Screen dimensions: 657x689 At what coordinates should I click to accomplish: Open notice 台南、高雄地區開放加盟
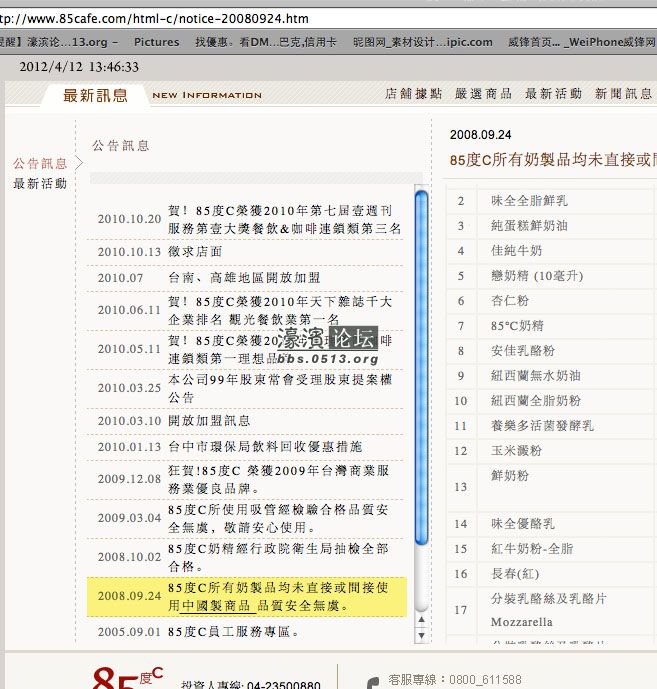tap(244, 278)
